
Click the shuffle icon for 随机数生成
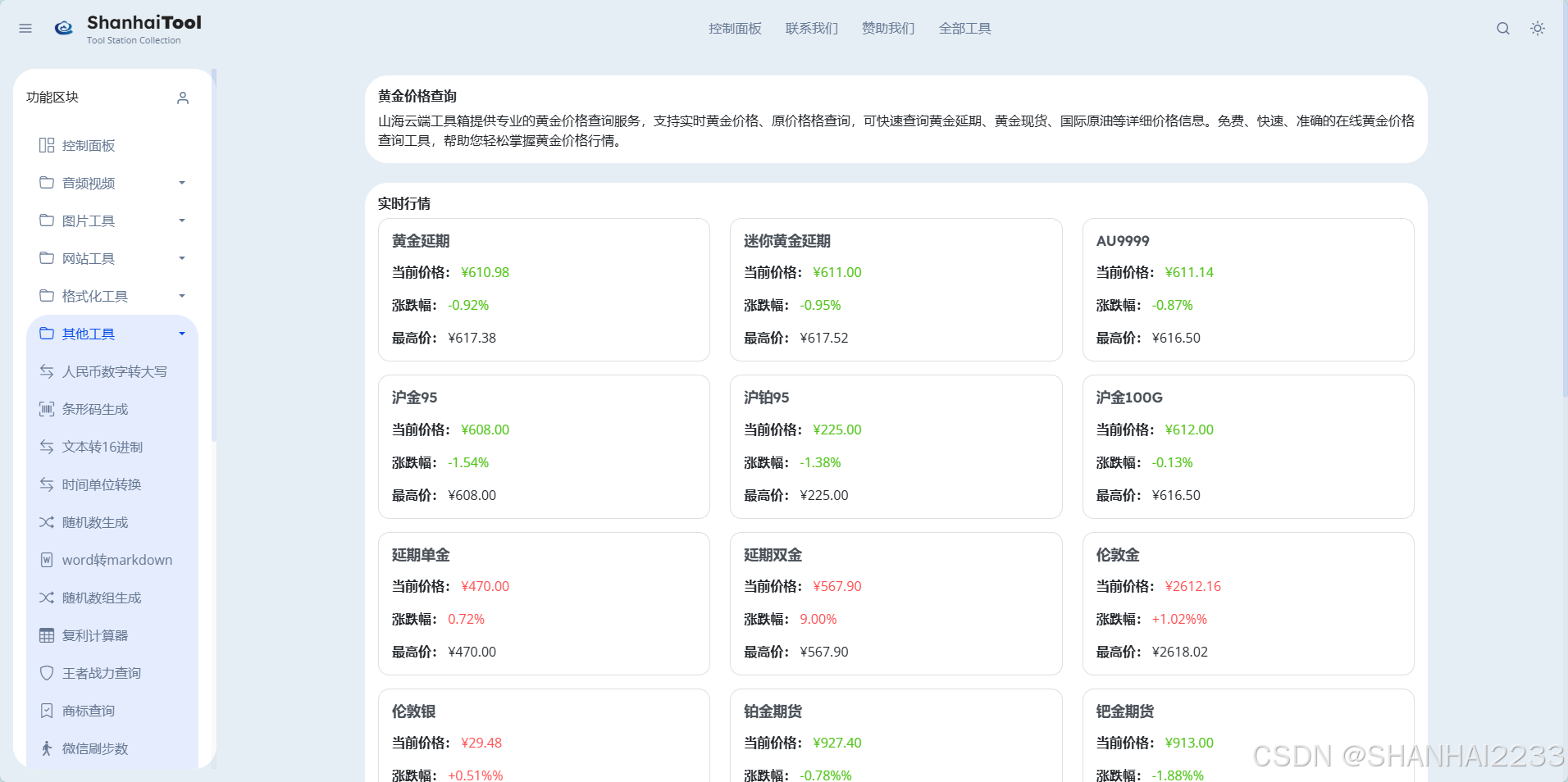coord(47,522)
